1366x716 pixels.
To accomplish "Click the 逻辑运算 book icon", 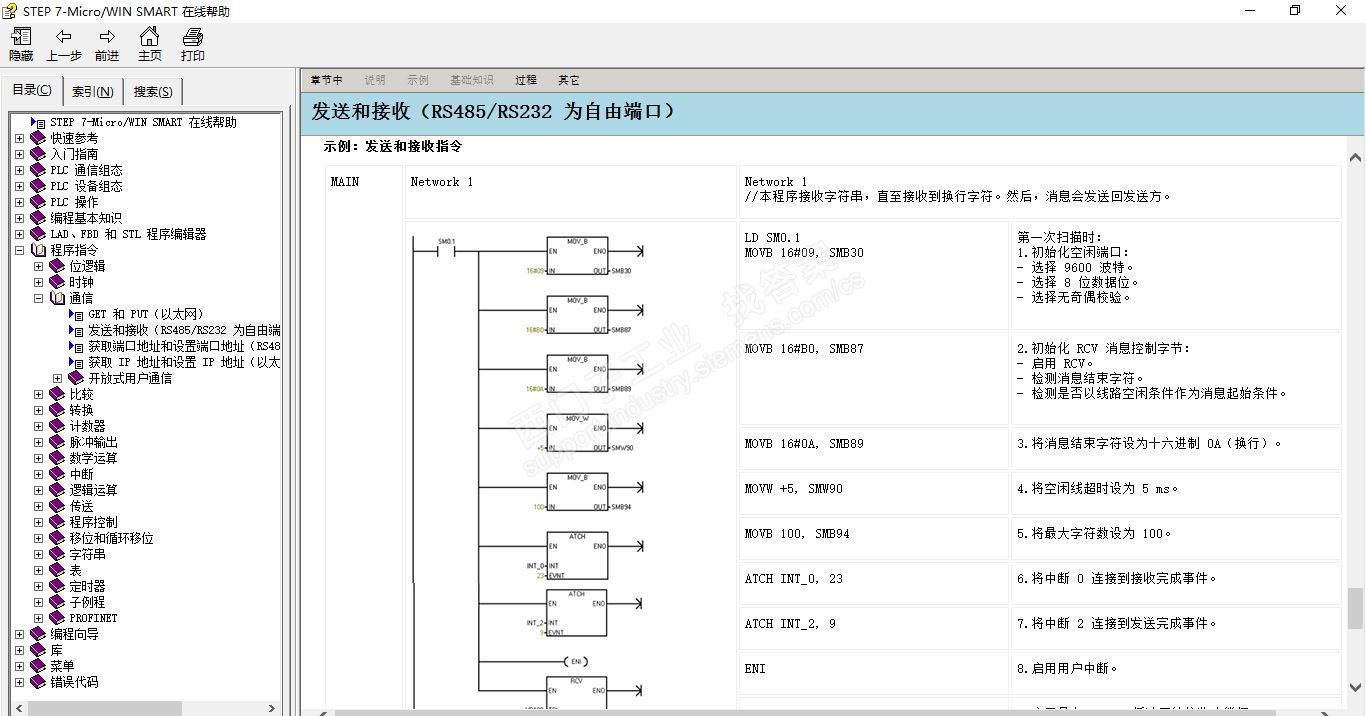I will point(57,490).
